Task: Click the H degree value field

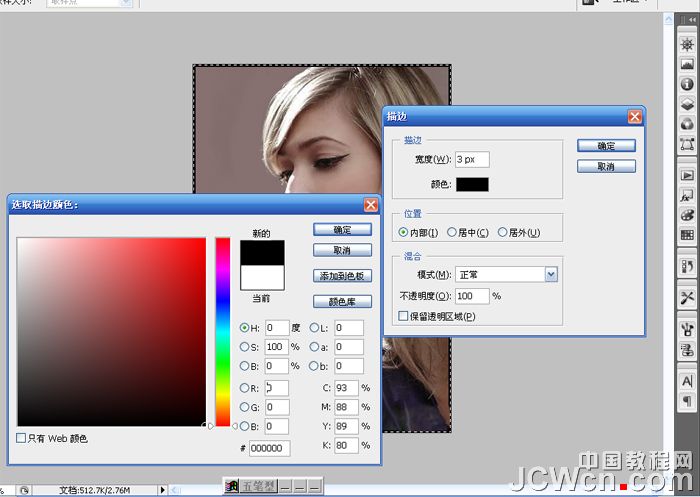Action: [x=277, y=328]
